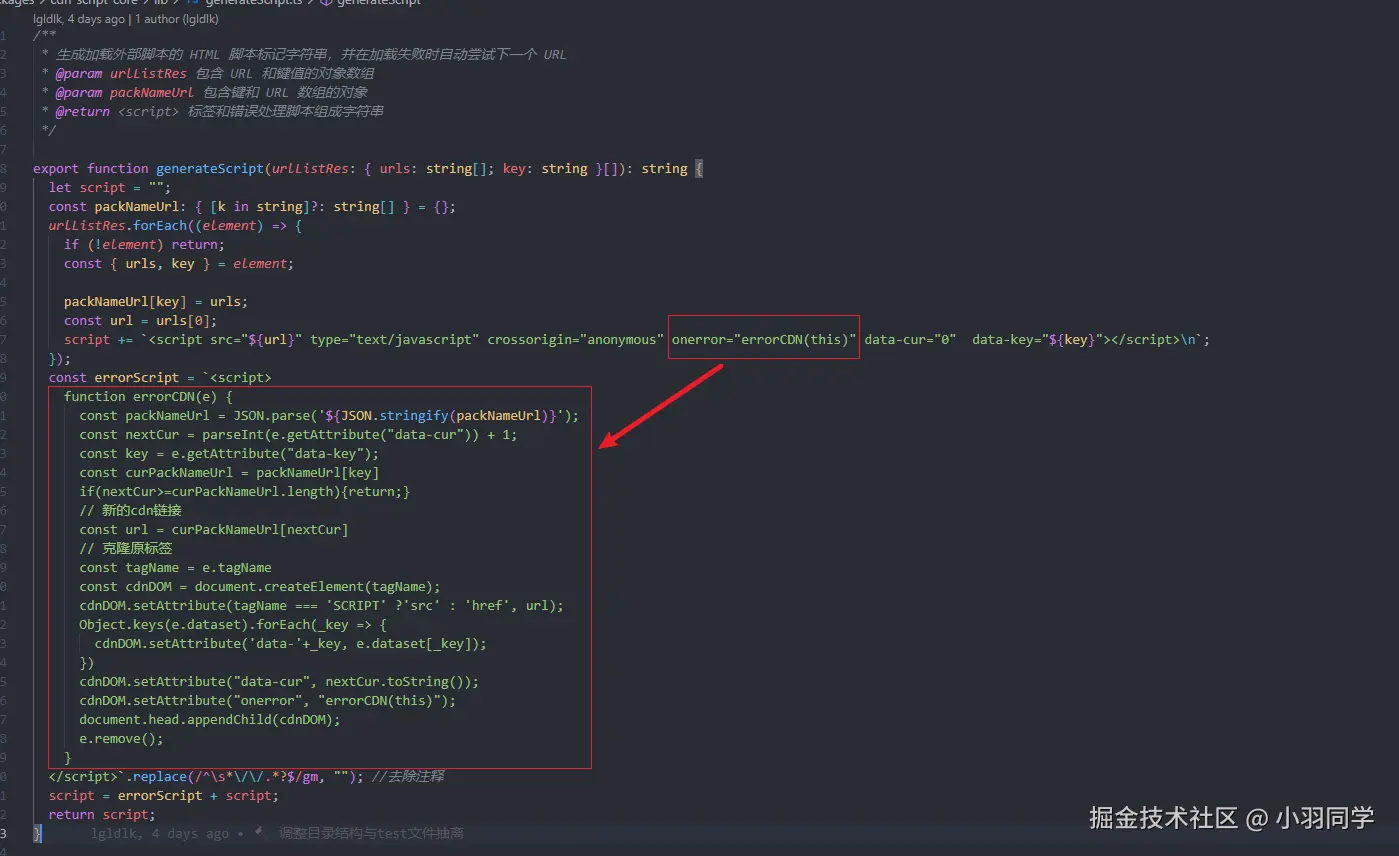The width and height of the screenshot is (1399, 856).
Task: Click the "return script;" line
Action: tap(102, 814)
